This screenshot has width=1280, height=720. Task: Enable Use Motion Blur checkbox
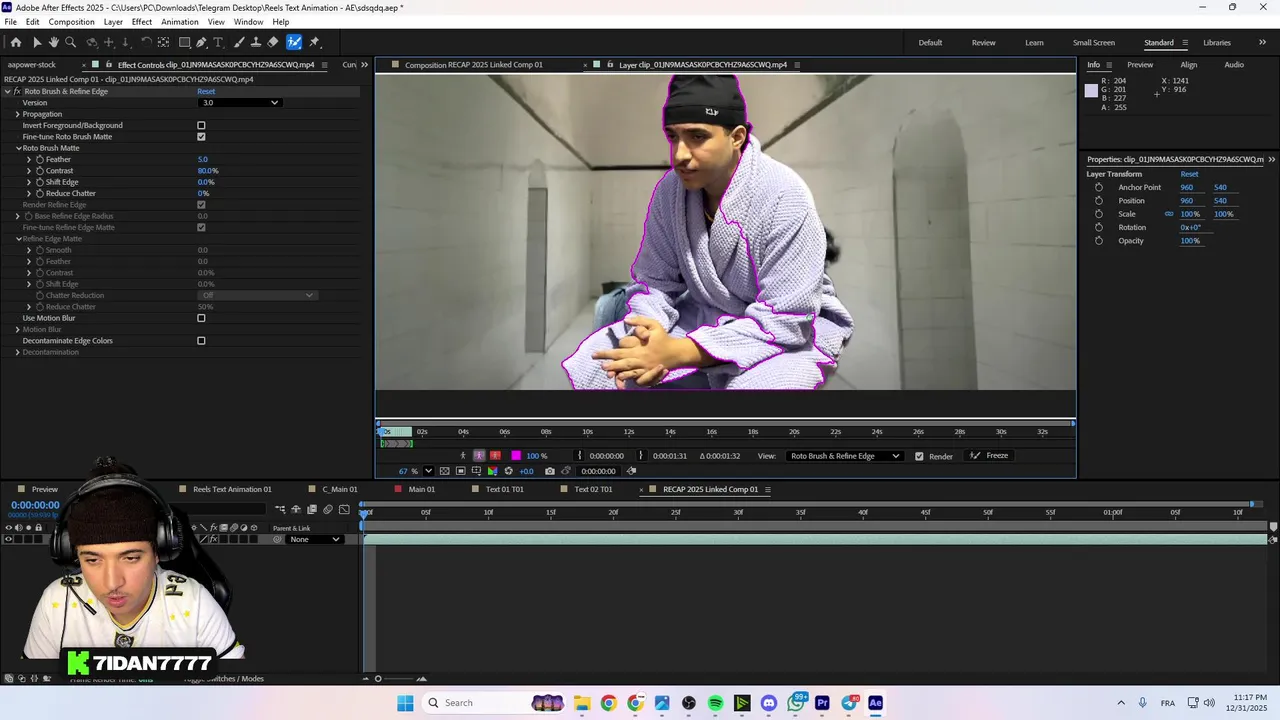(201, 318)
